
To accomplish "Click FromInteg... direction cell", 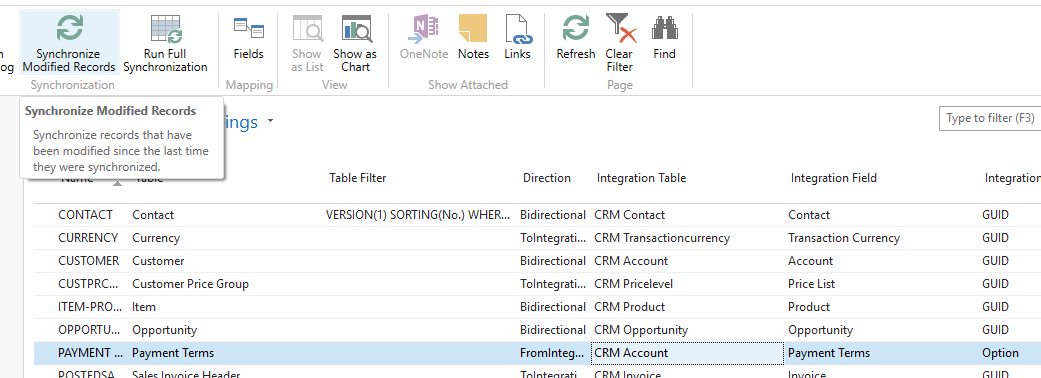I will tap(553, 353).
